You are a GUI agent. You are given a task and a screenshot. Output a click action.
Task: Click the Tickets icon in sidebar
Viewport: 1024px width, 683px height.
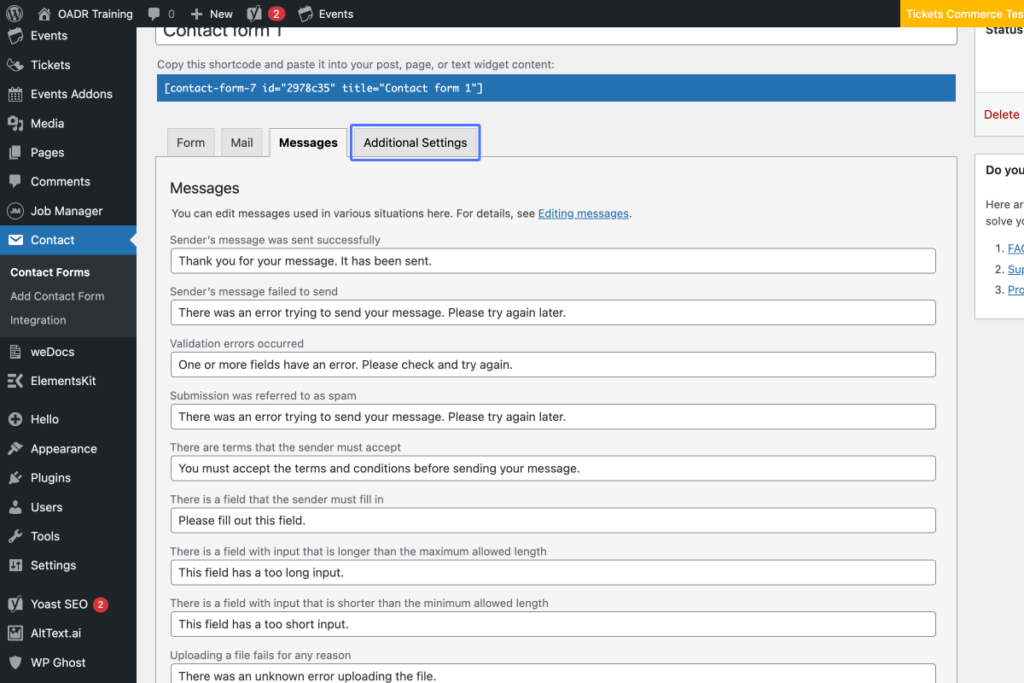pyautogui.click(x=15, y=65)
